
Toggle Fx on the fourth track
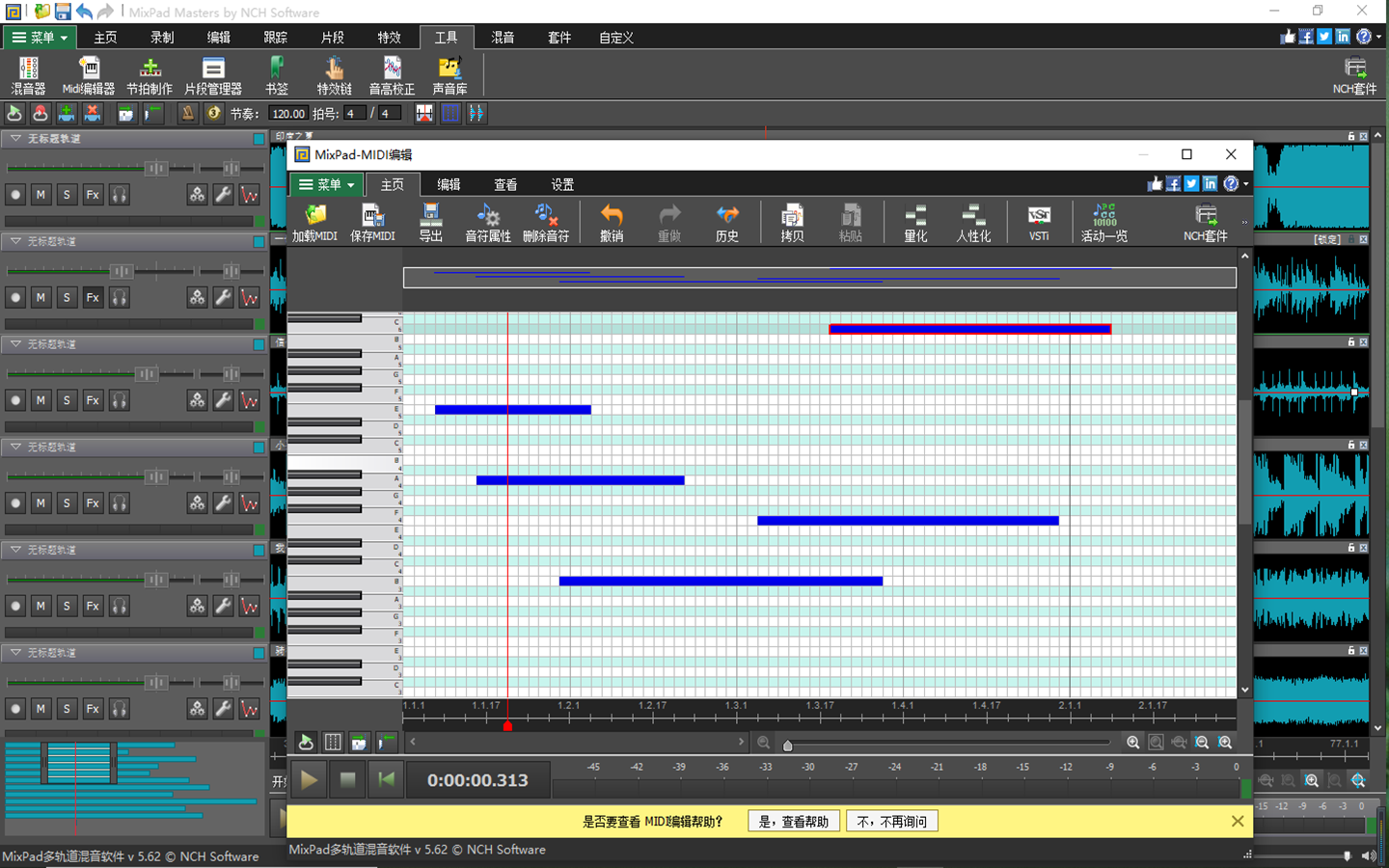[x=93, y=503]
